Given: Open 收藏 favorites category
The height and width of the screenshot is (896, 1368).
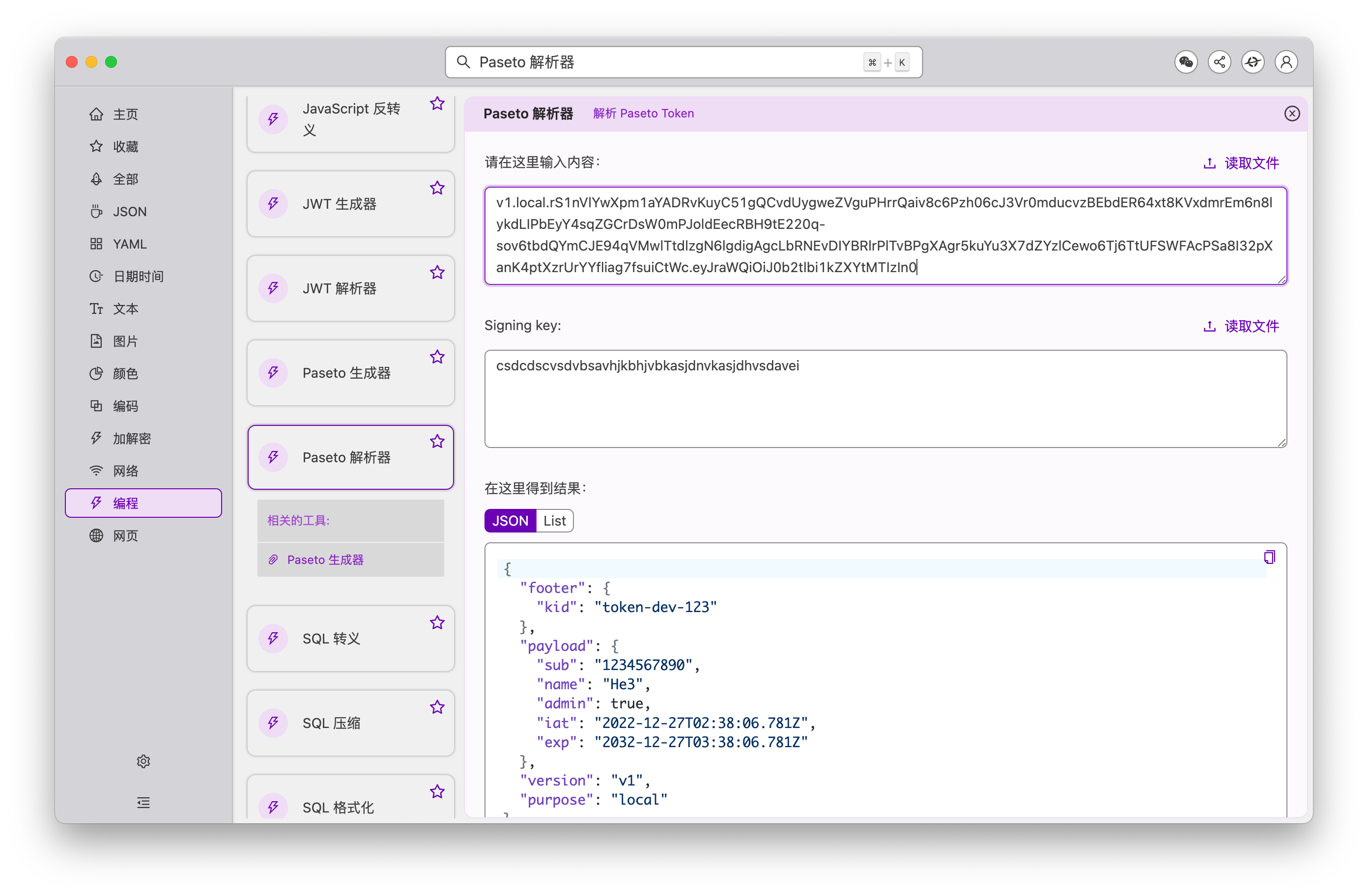Looking at the screenshot, I should 143,146.
